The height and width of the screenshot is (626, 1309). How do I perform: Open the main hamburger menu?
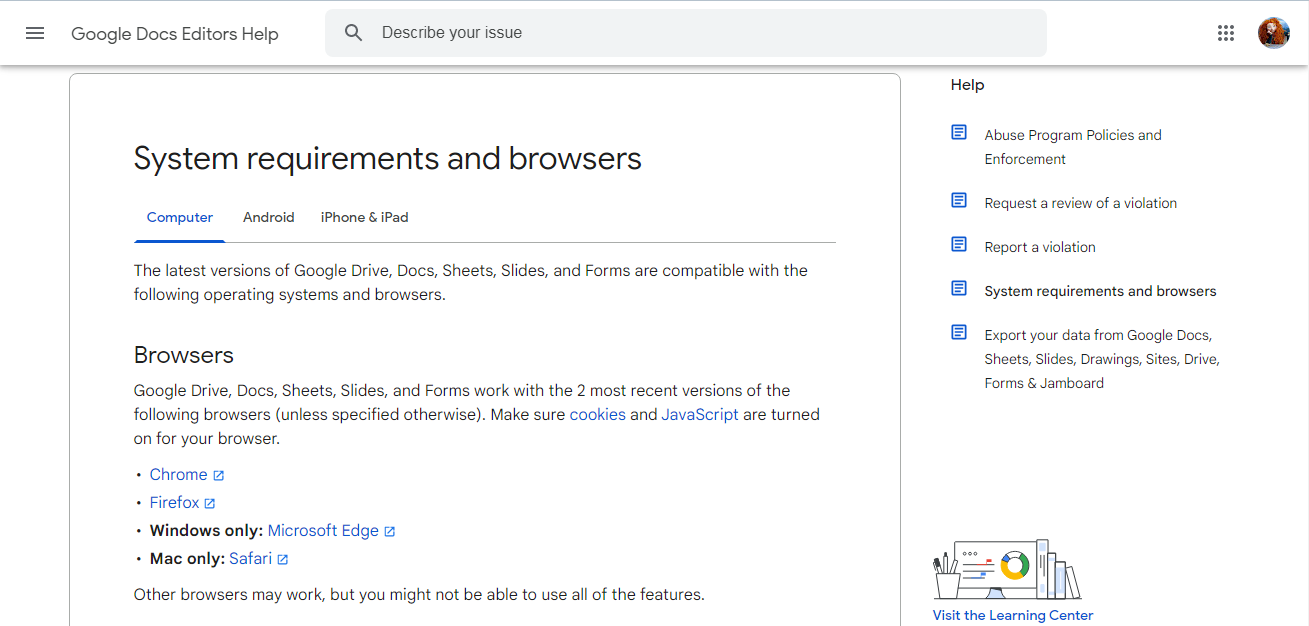(x=35, y=33)
